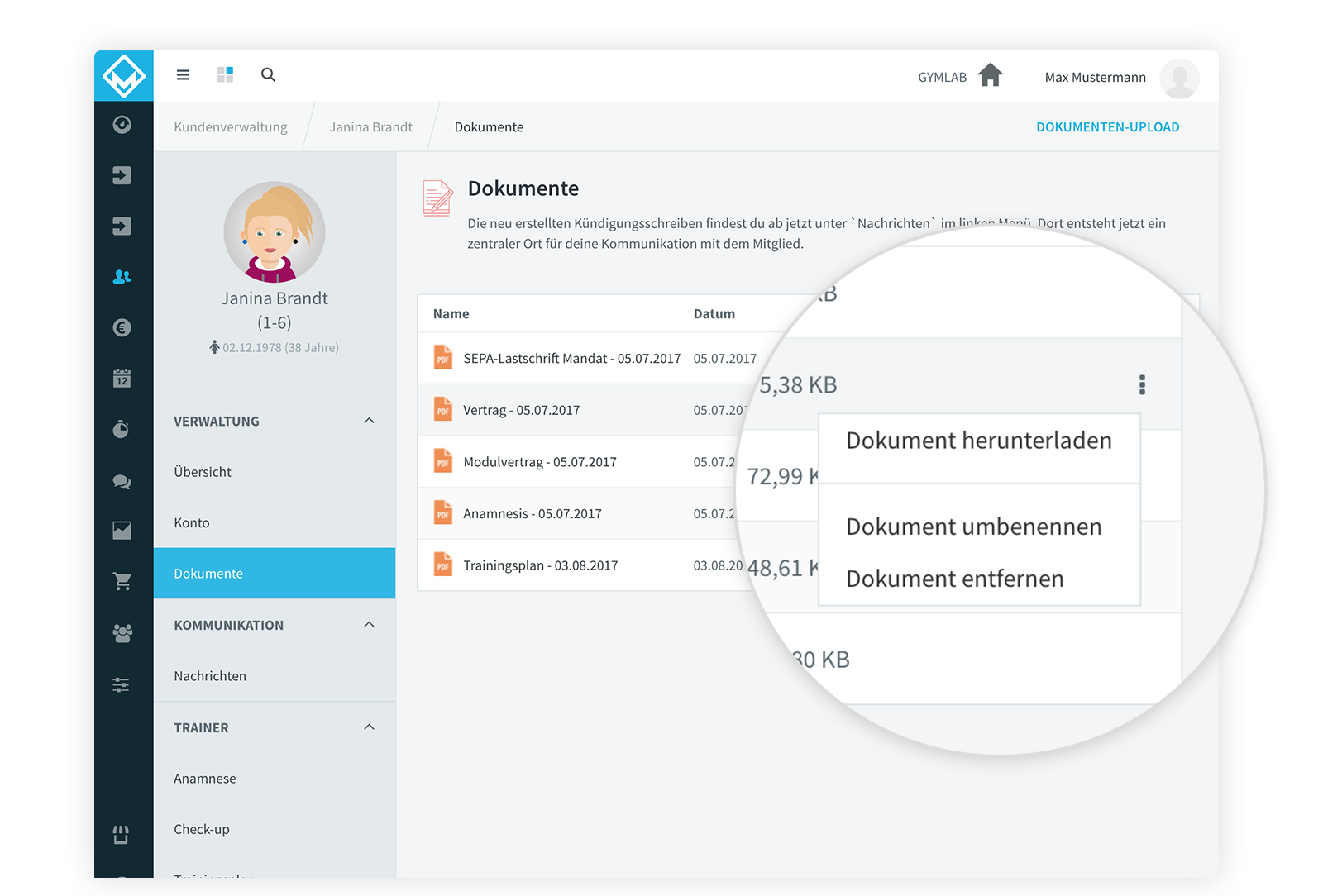This screenshot has width=1323, height=896.
Task: Click the PDF icon for SEPA-Lastschrift Mandat
Action: (443, 357)
